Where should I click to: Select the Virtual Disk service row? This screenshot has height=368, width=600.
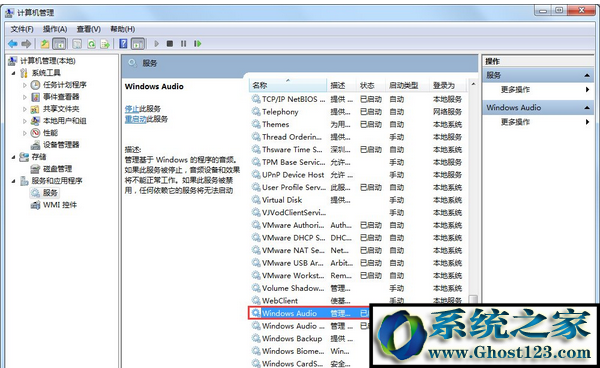point(359,200)
